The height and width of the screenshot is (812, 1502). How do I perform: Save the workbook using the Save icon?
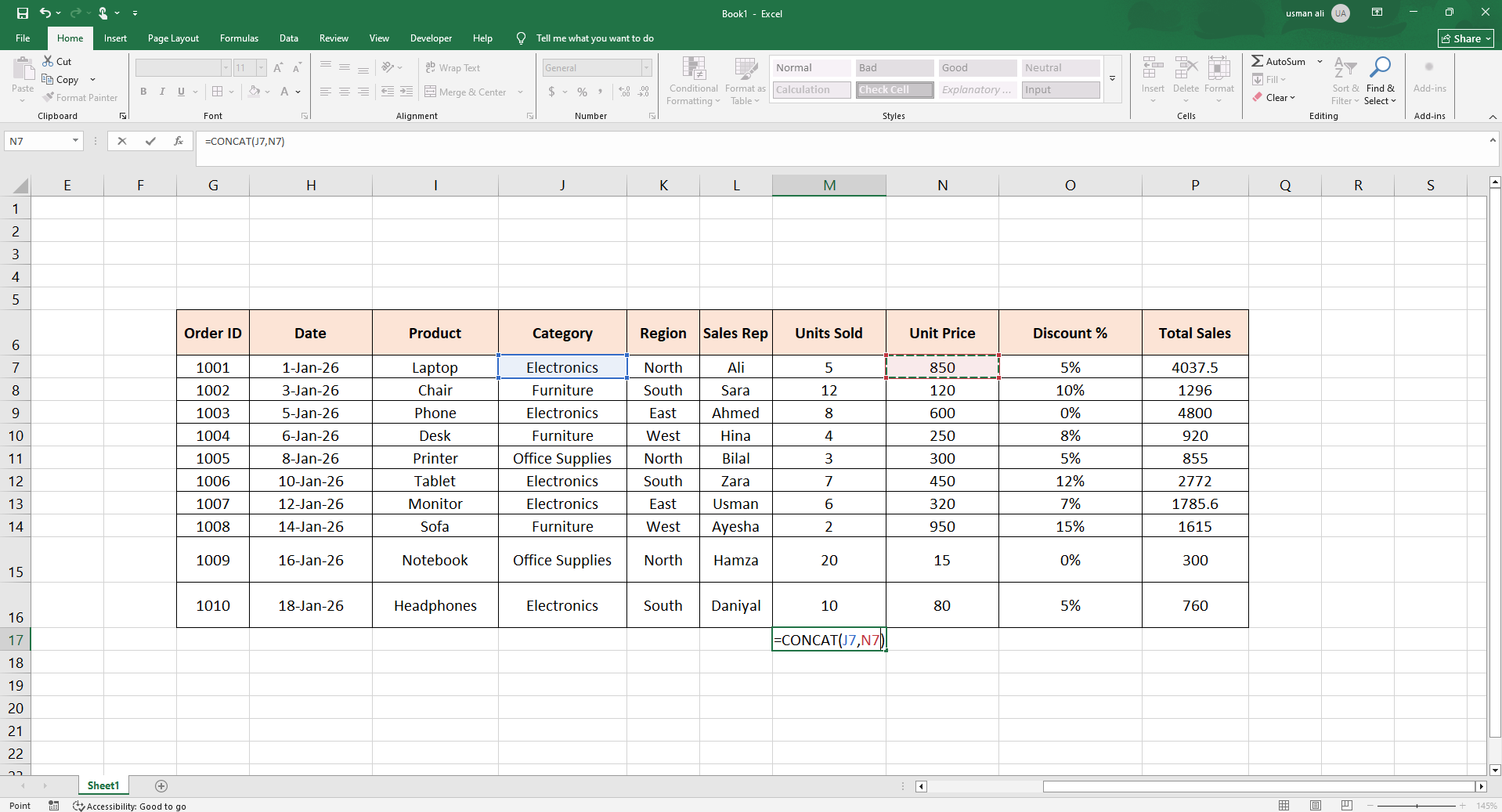point(22,13)
